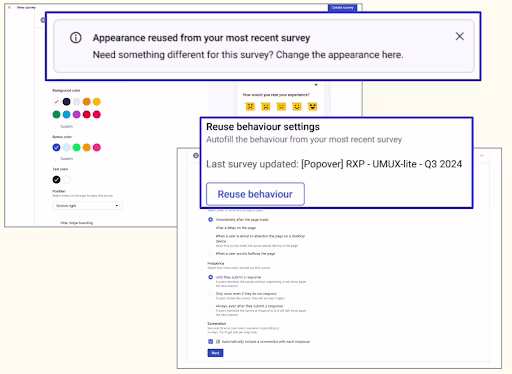Select 'When a user is about to abandon' option
This screenshot has height=374, width=512.
(210, 236)
